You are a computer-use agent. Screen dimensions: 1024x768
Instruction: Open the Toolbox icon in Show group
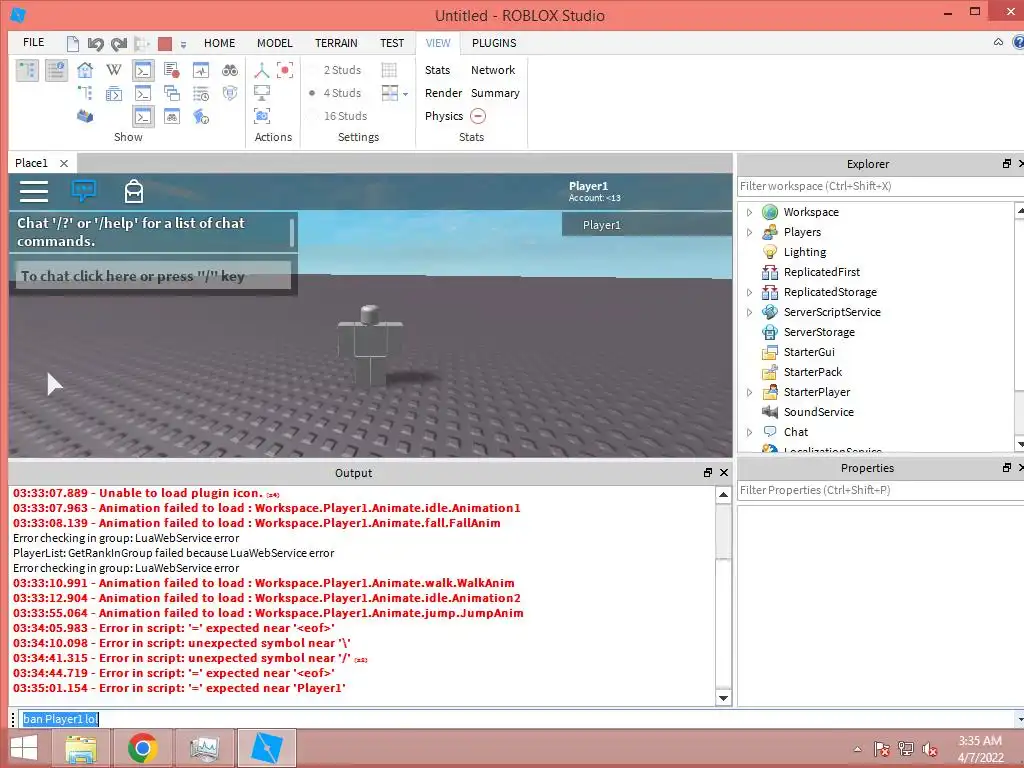pyautogui.click(x=85, y=116)
